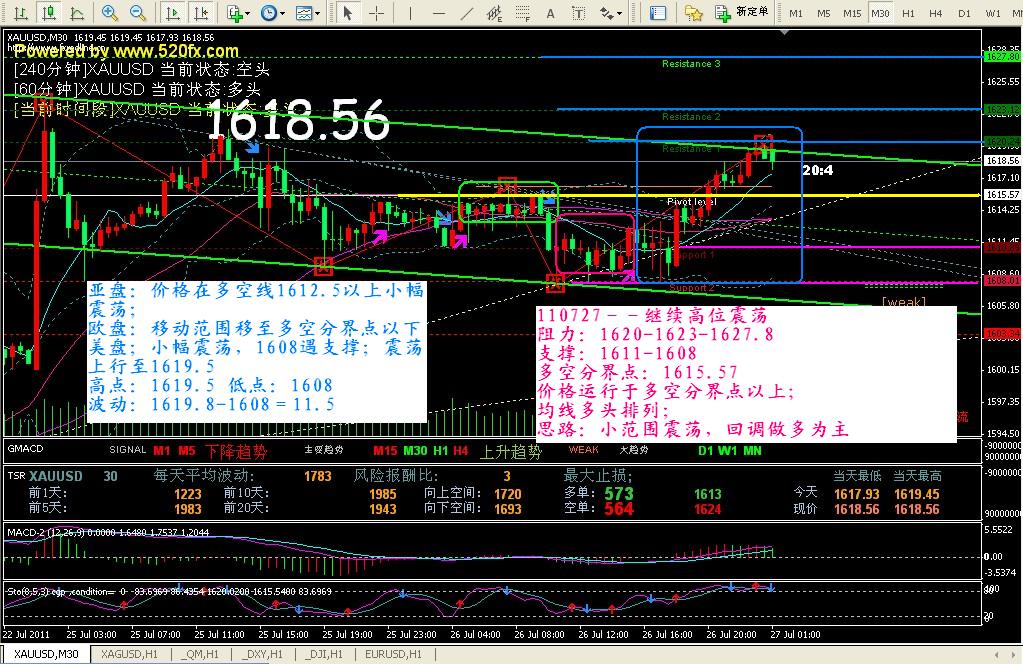Open the periodicity clock dropdown
Viewport: 1023px width, 664px height.
272,13
